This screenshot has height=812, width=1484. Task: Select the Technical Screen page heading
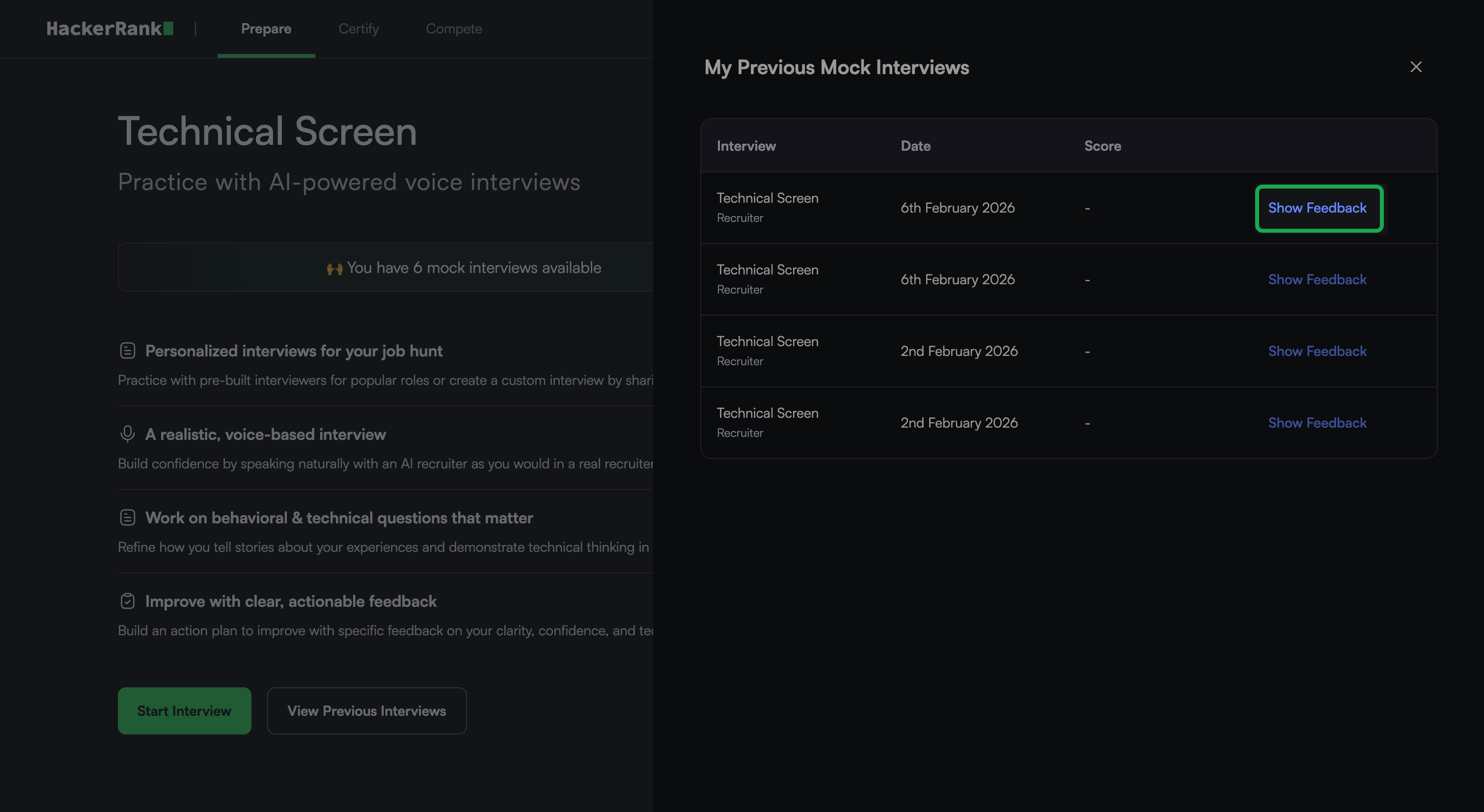tap(267, 131)
